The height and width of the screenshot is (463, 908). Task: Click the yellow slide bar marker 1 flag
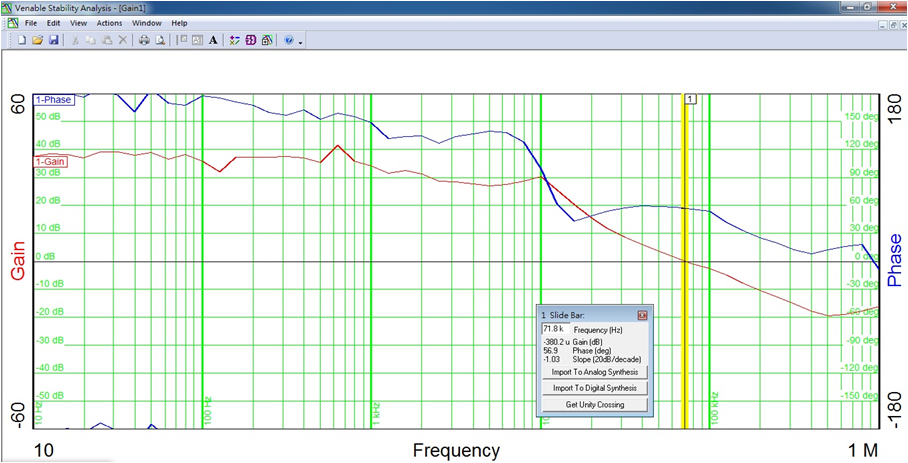tap(690, 100)
